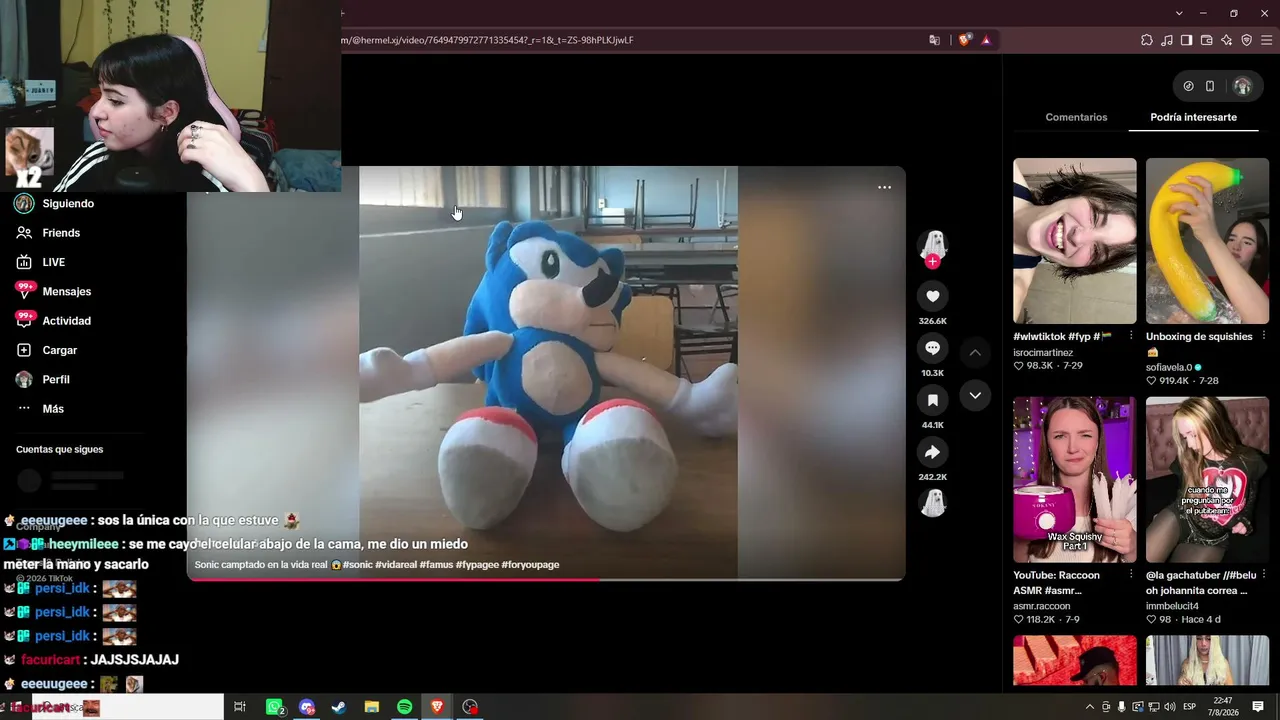Open File Explorer from the taskbar
This screenshot has width=1280, height=720.
[x=371, y=707]
